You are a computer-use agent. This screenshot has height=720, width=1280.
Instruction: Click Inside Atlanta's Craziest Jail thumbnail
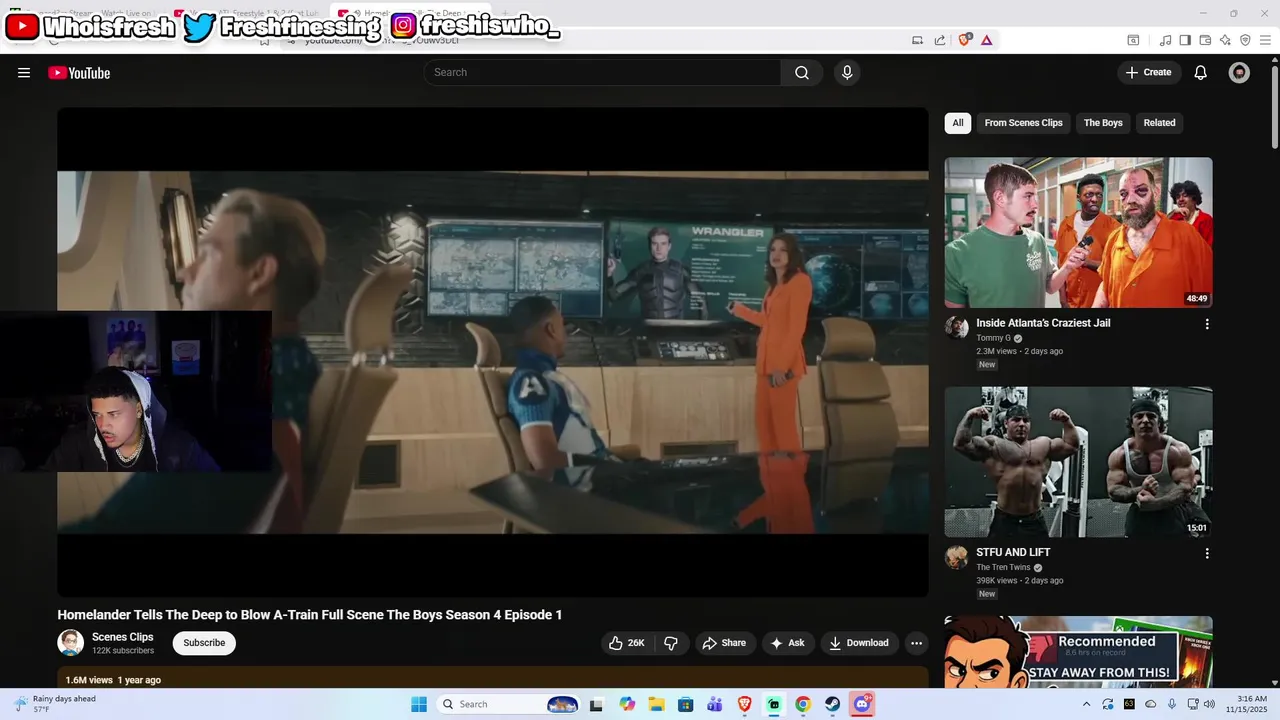[1078, 232]
